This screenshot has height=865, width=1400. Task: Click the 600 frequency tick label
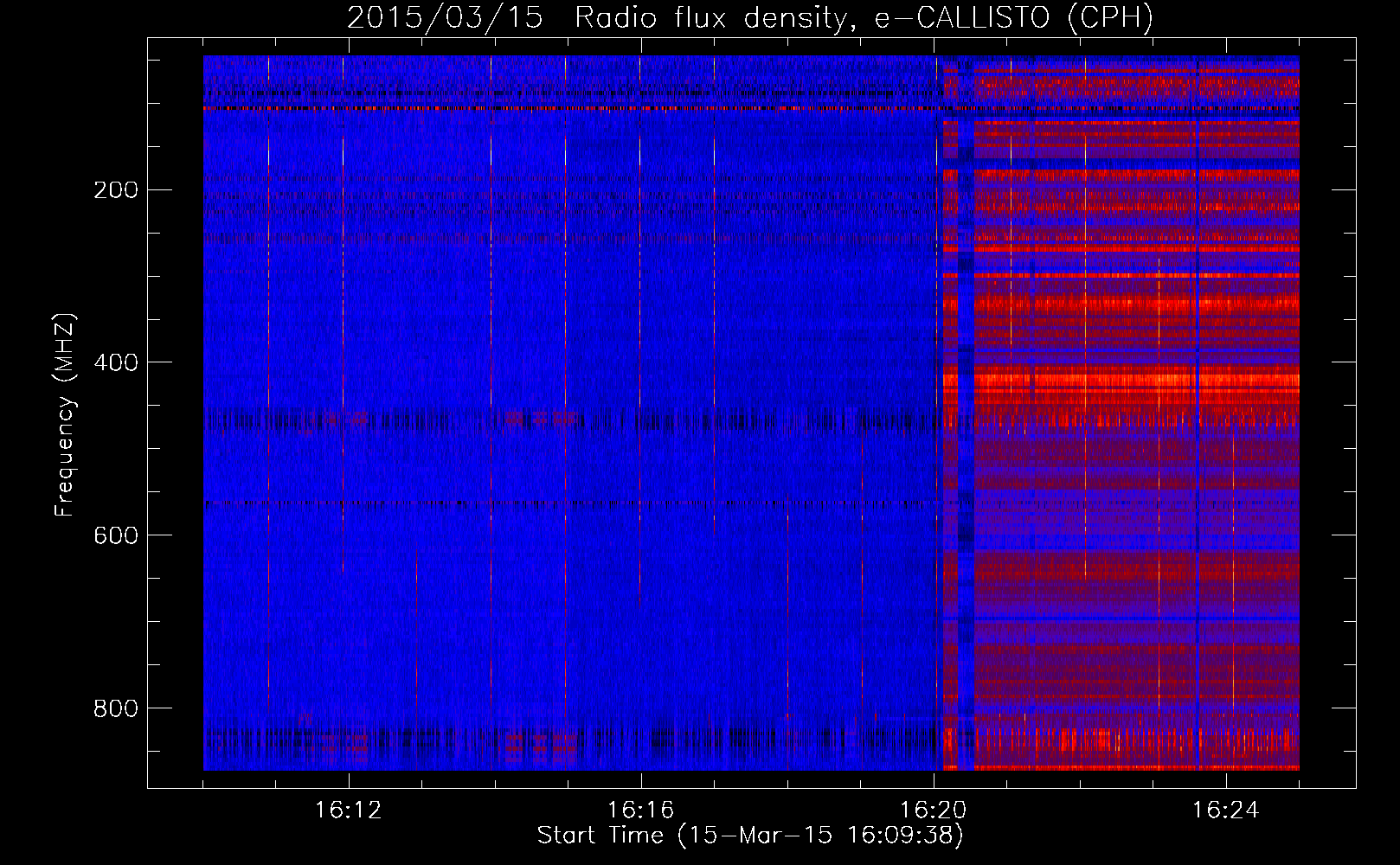click(x=116, y=535)
